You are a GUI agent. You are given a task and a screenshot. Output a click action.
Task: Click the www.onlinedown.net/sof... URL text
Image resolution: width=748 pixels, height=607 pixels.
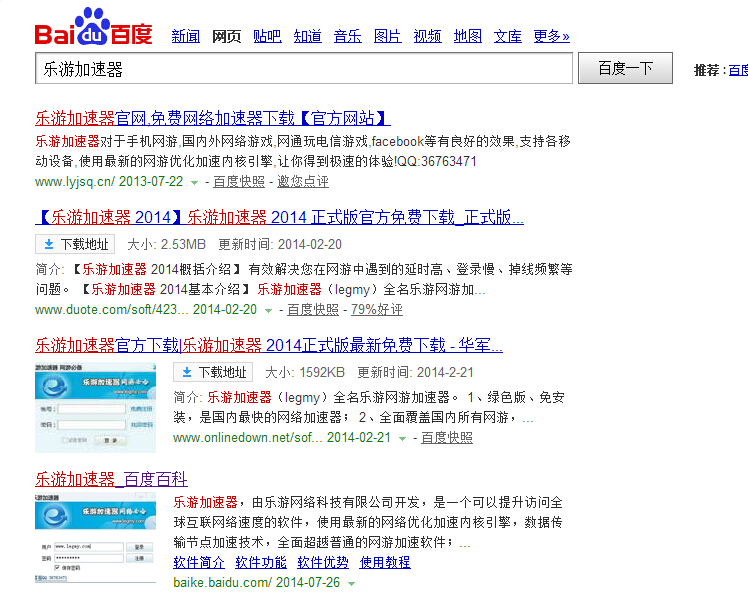point(248,438)
